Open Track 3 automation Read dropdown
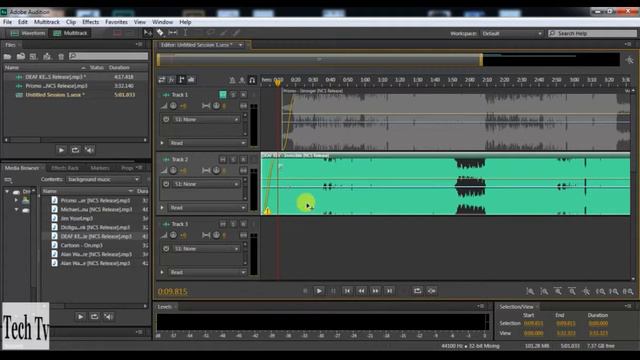640x360 pixels. click(208, 272)
